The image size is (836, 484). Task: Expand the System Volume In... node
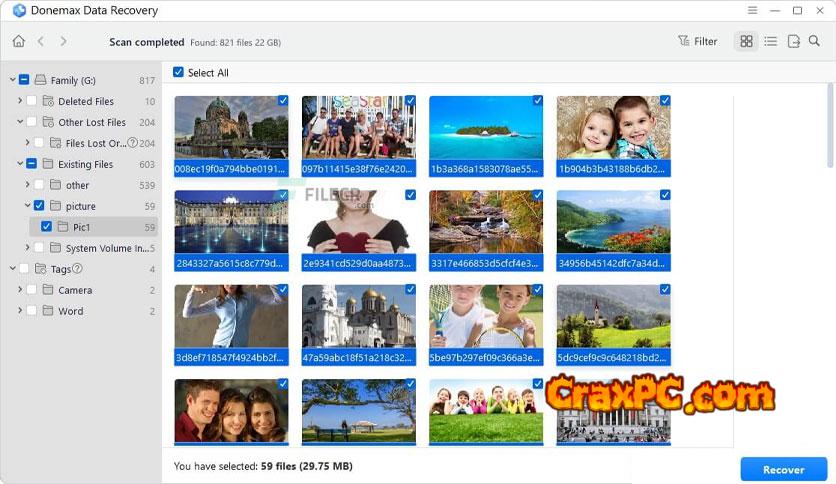point(27,248)
